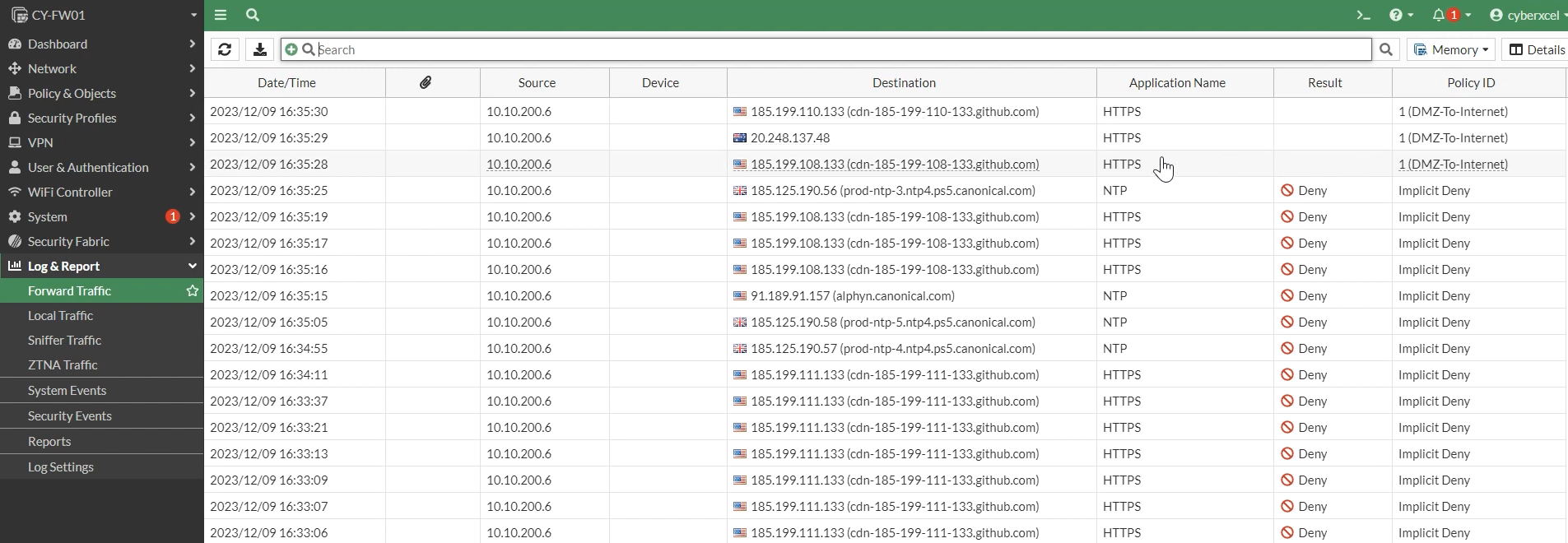Viewport: 1568px width, 543px height.
Task: Refresh the log list
Action: click(225, 49)
